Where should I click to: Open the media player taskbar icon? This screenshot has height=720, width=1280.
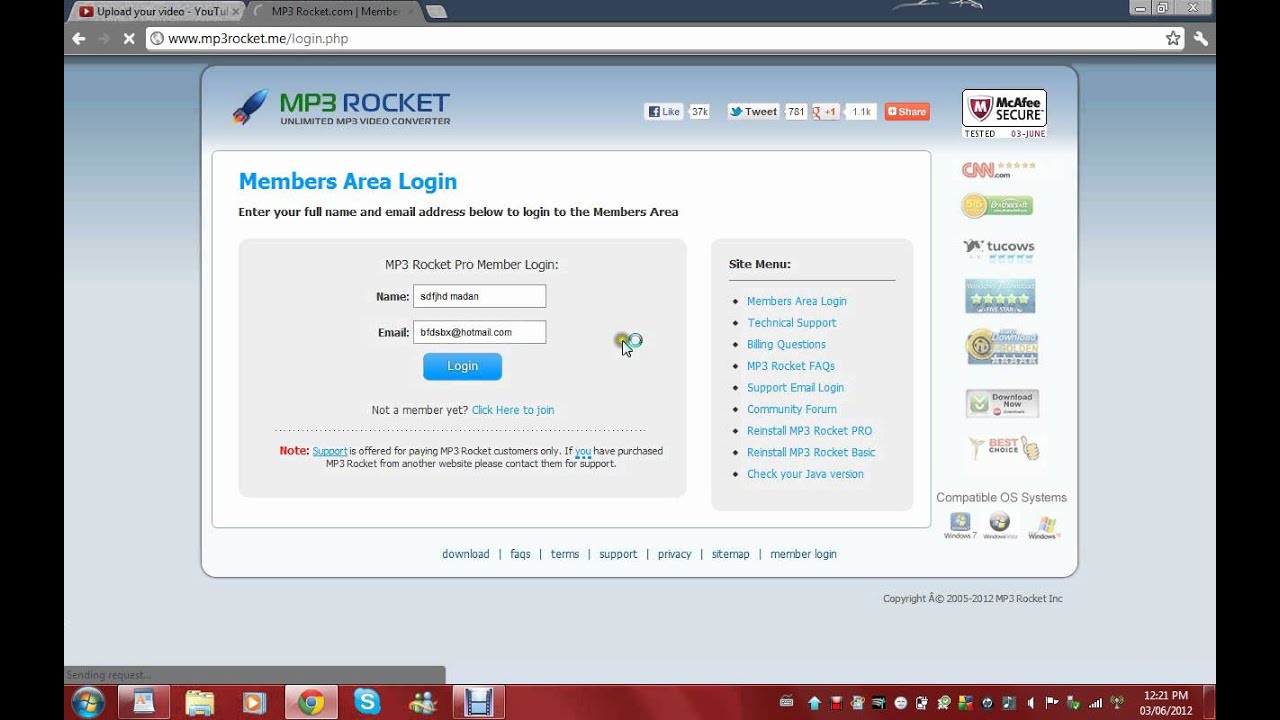[255, 703]
